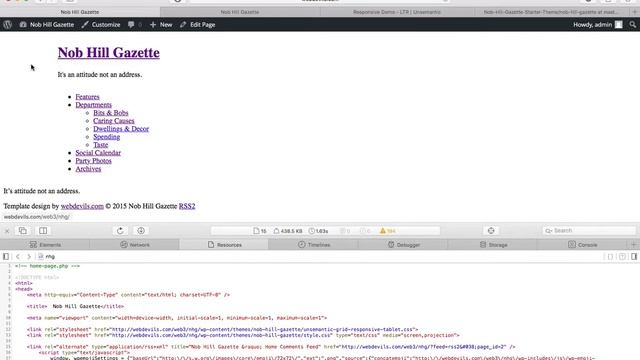
Task: Switch to the Elements inspector tab
Action: click(45, 245)
